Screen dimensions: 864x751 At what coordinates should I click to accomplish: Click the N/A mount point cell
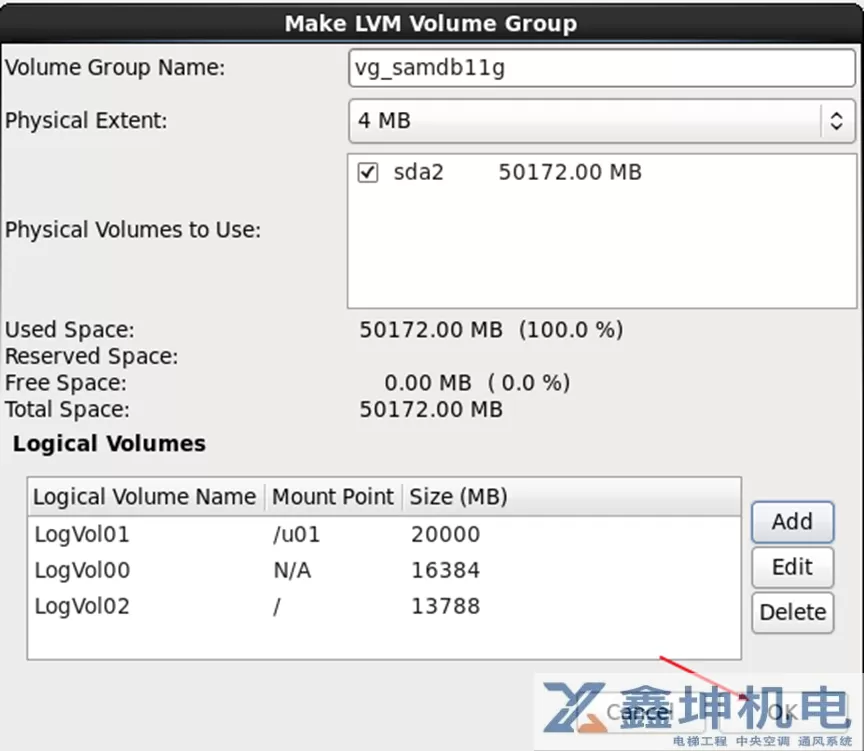[x=292, y=570]
